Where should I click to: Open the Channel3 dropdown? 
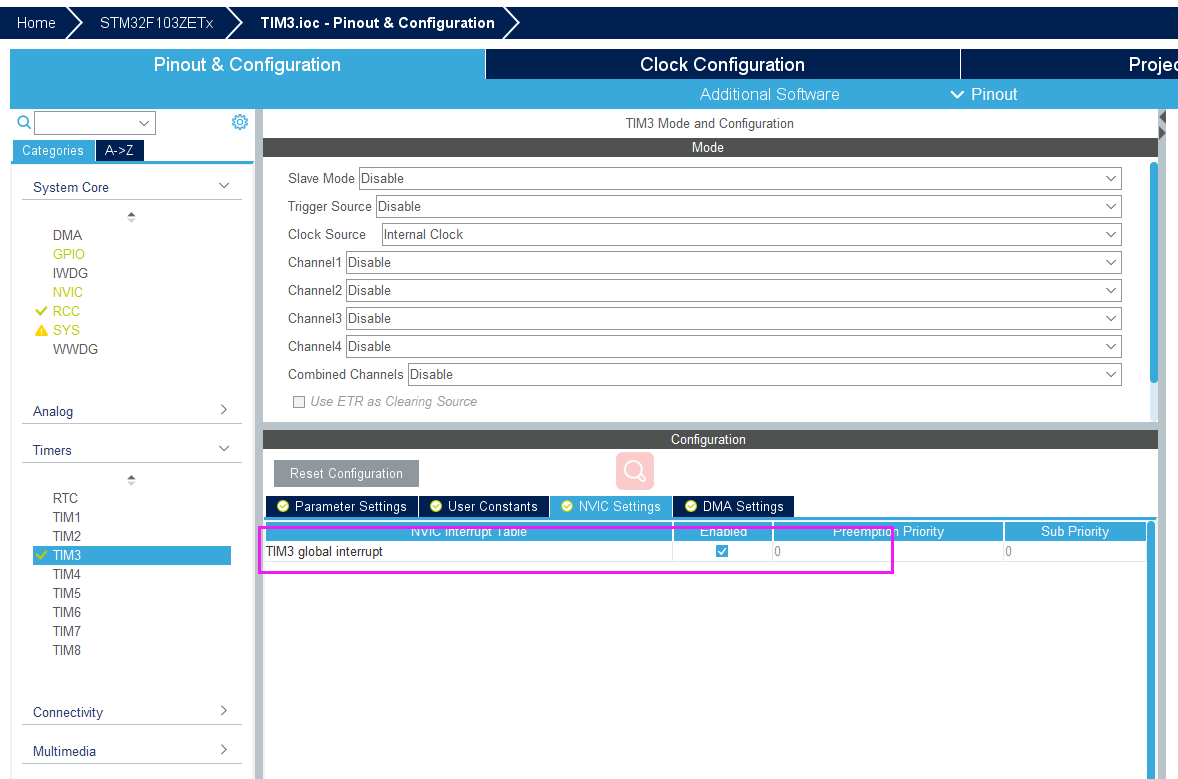(x=733, y=319)
